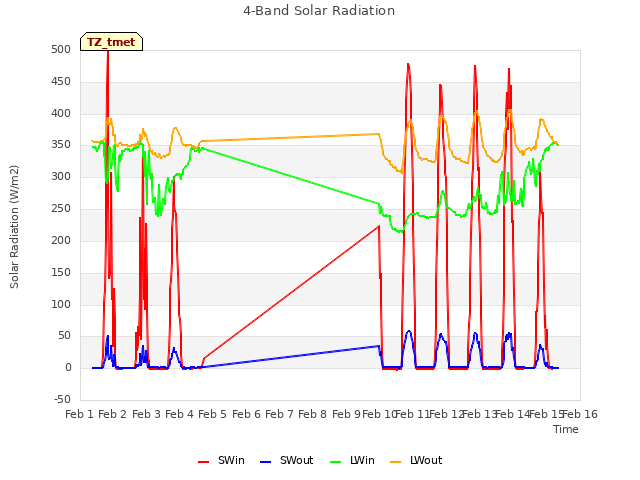Screen dimensions: 640x480
Task: Click the Feb 5 x-axis label
Action: coord(212,415)
